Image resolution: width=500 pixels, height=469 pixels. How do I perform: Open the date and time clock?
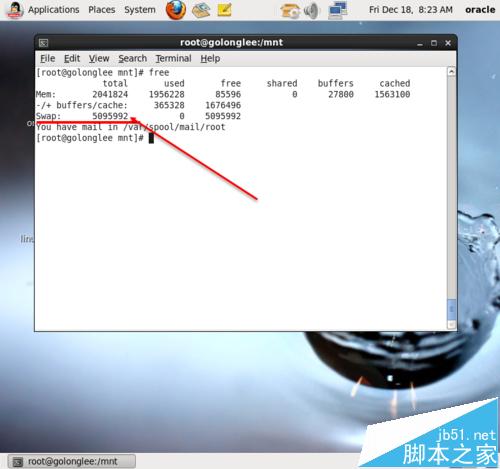(x=411, y=10)
